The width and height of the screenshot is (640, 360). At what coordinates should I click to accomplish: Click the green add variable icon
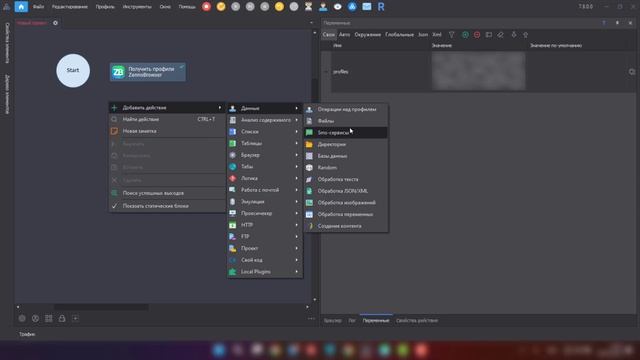click(x=465, y=35)
